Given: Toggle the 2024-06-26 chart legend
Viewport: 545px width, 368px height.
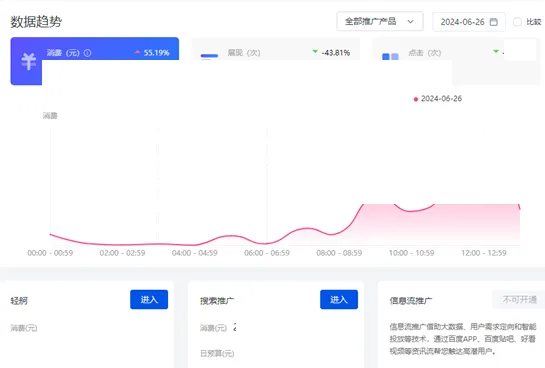Looking at the screenshot, I should coord(438,99).
